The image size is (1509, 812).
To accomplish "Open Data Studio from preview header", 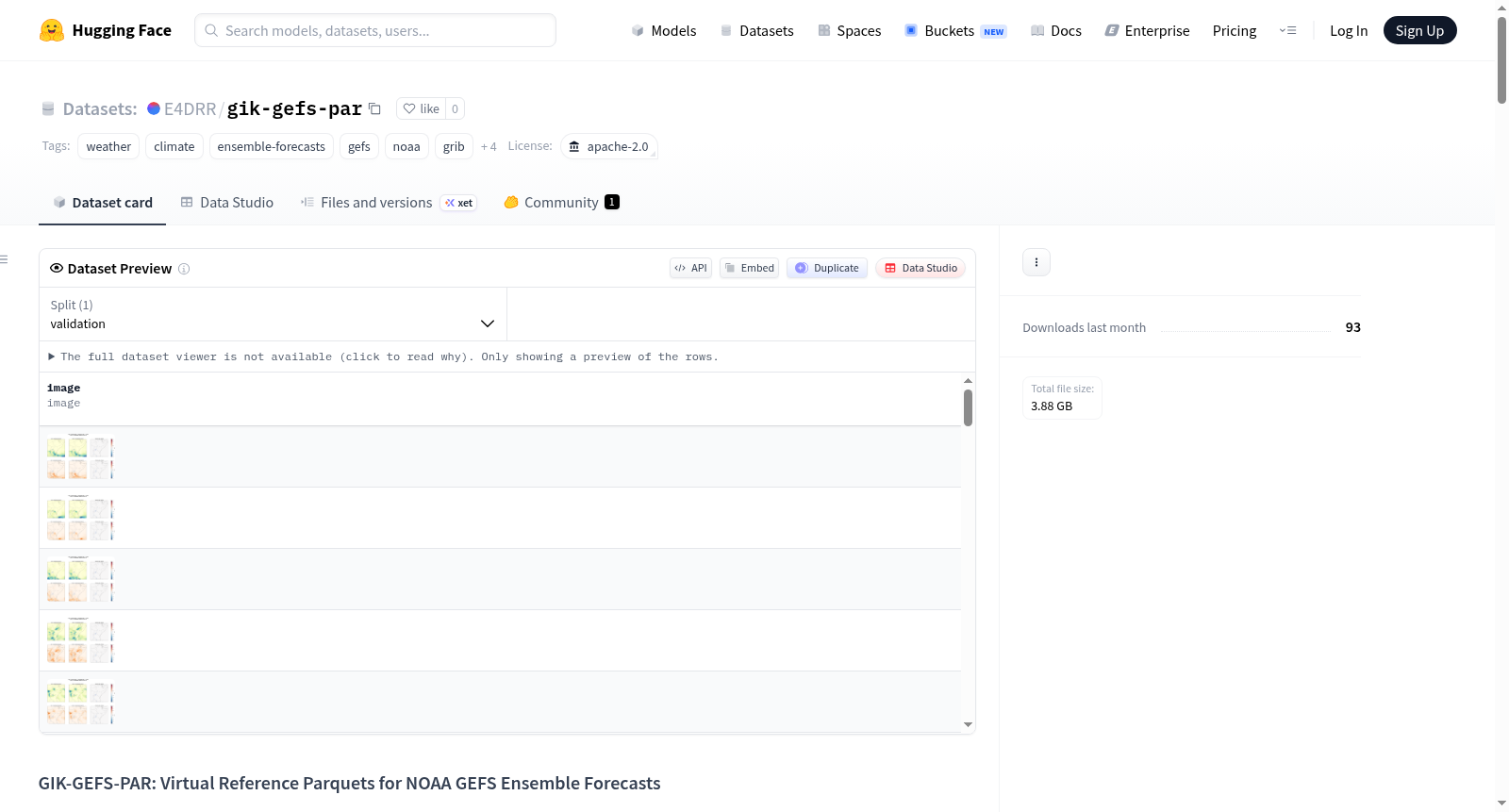I will (920, 268).
